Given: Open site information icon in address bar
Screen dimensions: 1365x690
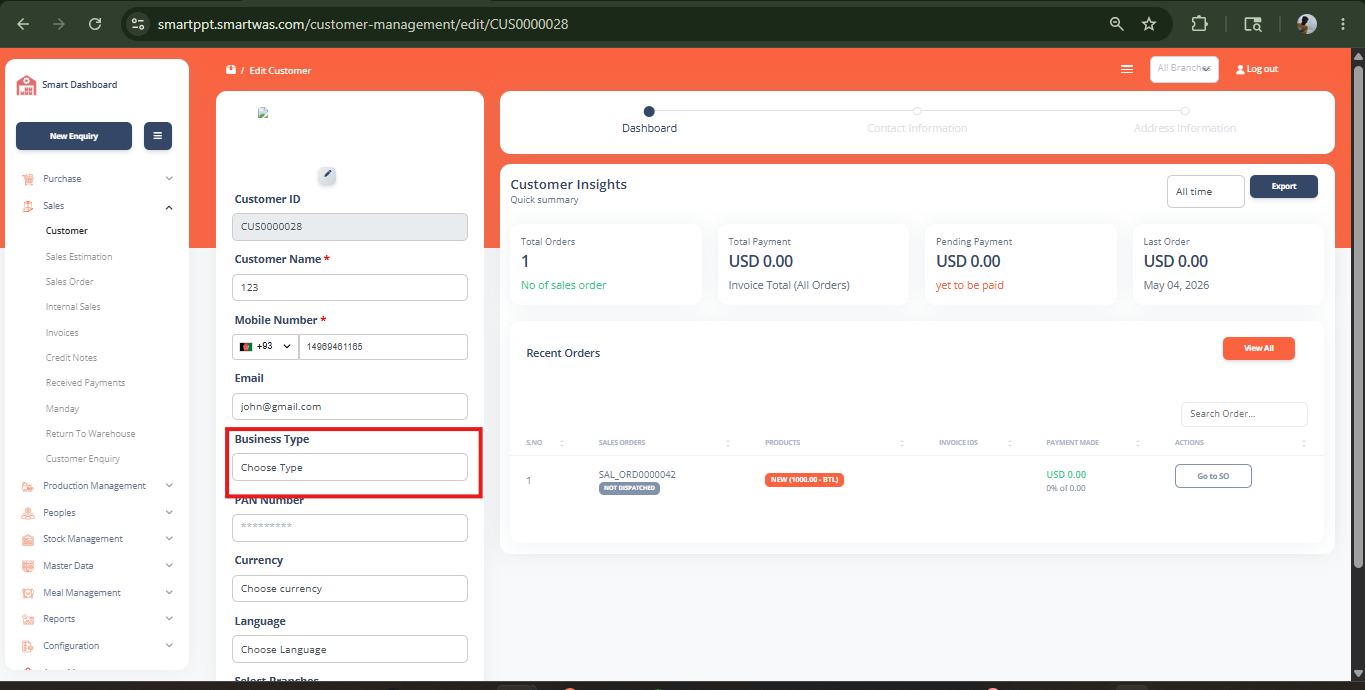Looking at the screenshot, I should [x=138, y=24].
